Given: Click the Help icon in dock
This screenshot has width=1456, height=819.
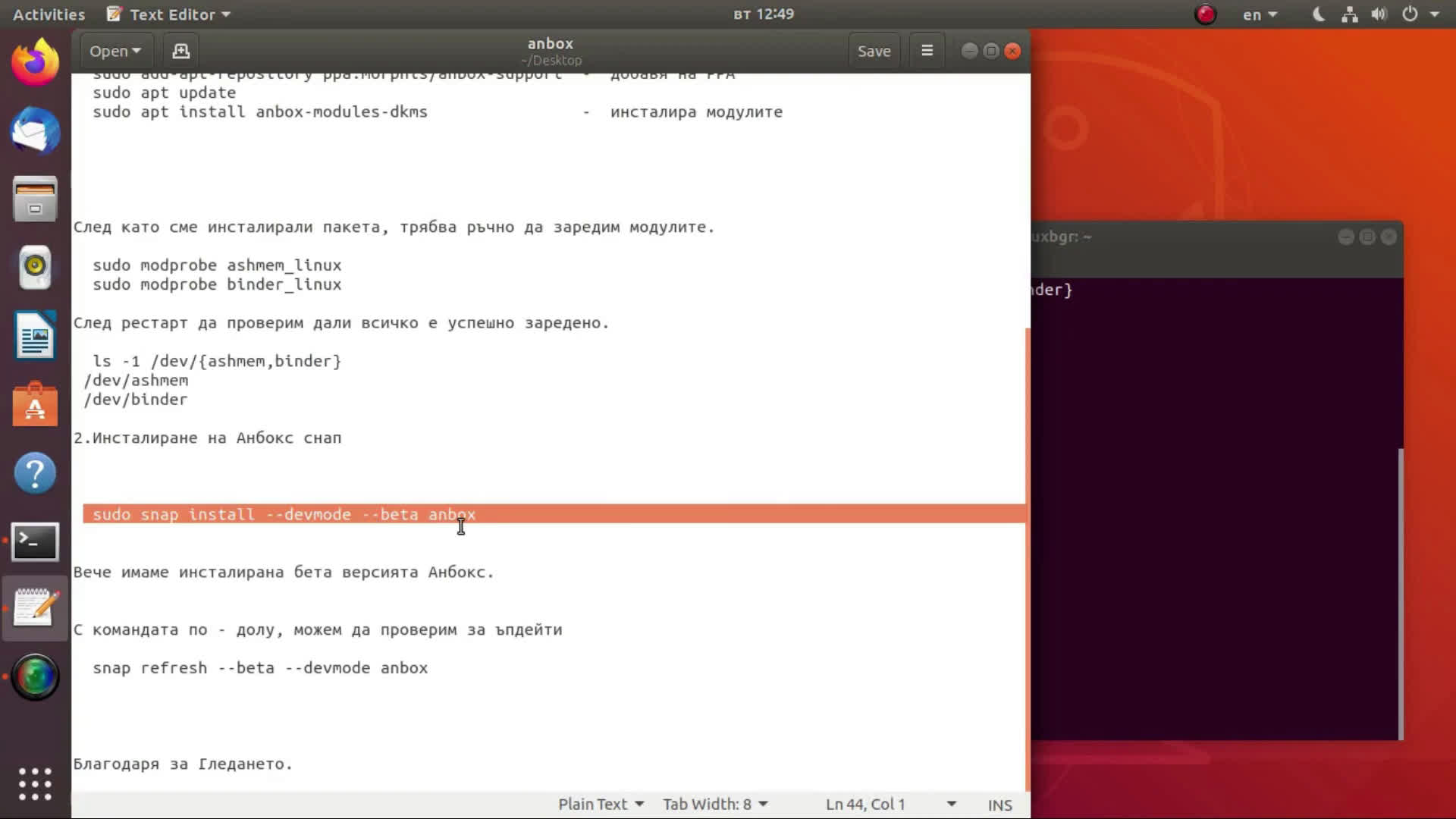Looking at the screenshot, I should tap(34, 473).
